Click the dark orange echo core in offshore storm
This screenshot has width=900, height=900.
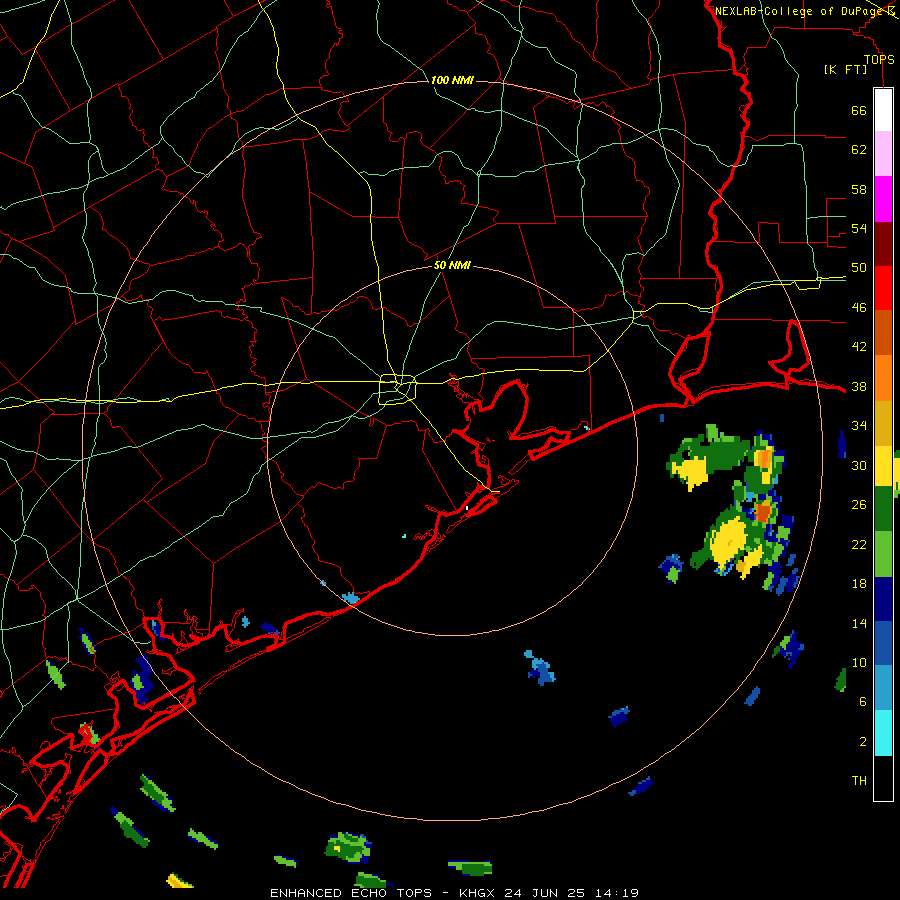click(763, 511)
